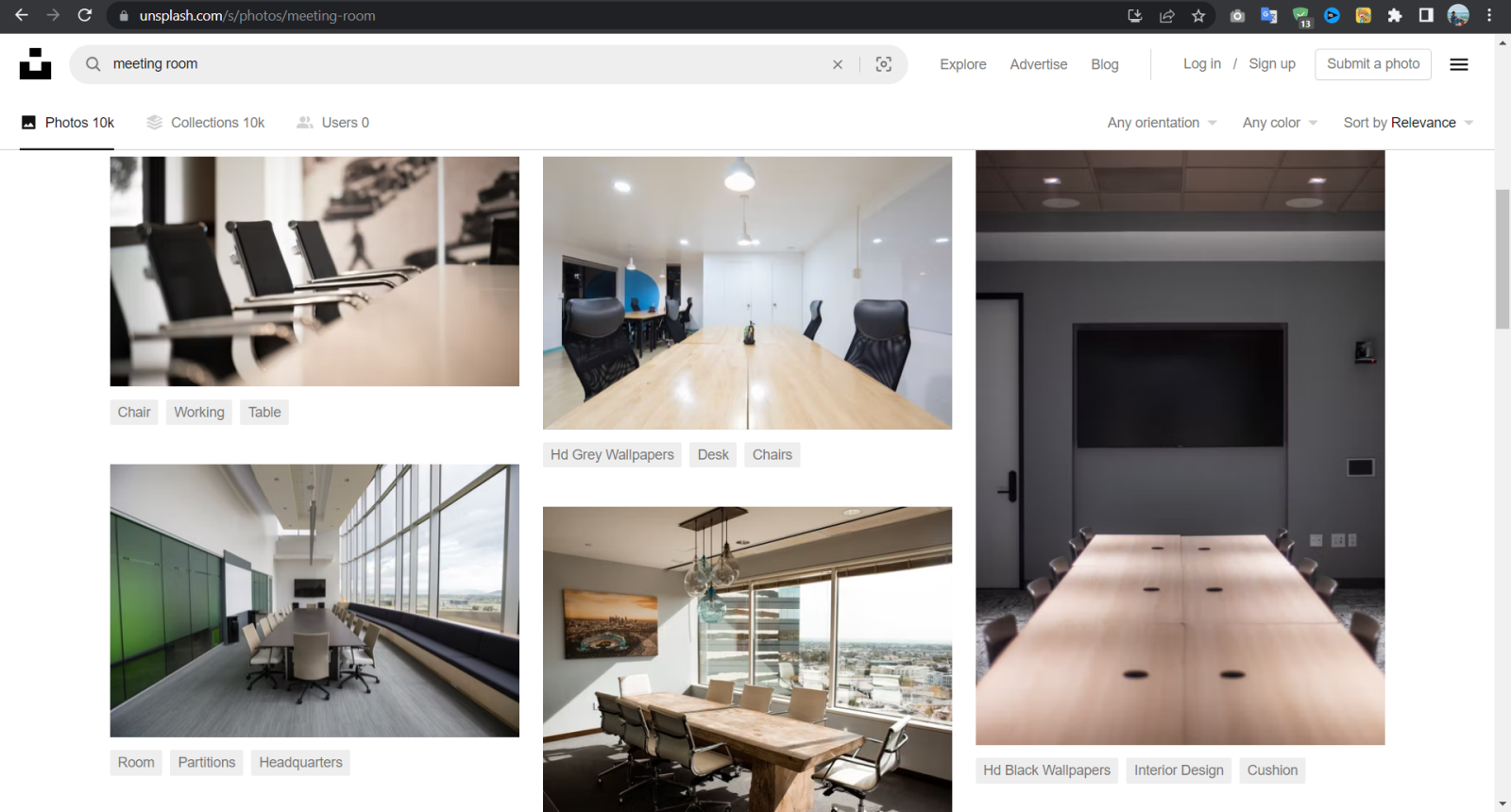Click the Working tag
Screen dimensions: 1511x812
[x=199, y=413]
